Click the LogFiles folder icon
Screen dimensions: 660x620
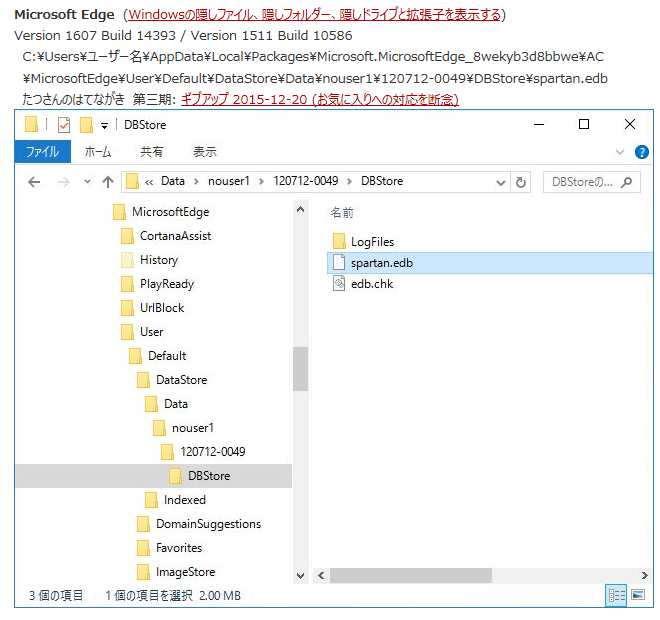(339, 241)
